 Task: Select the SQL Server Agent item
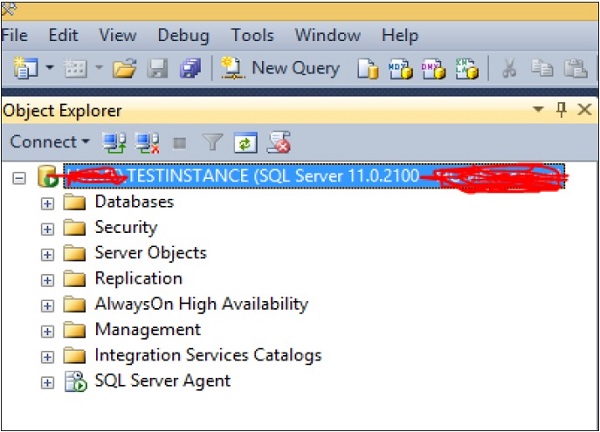pyautogui.click(x=162, y=381)
